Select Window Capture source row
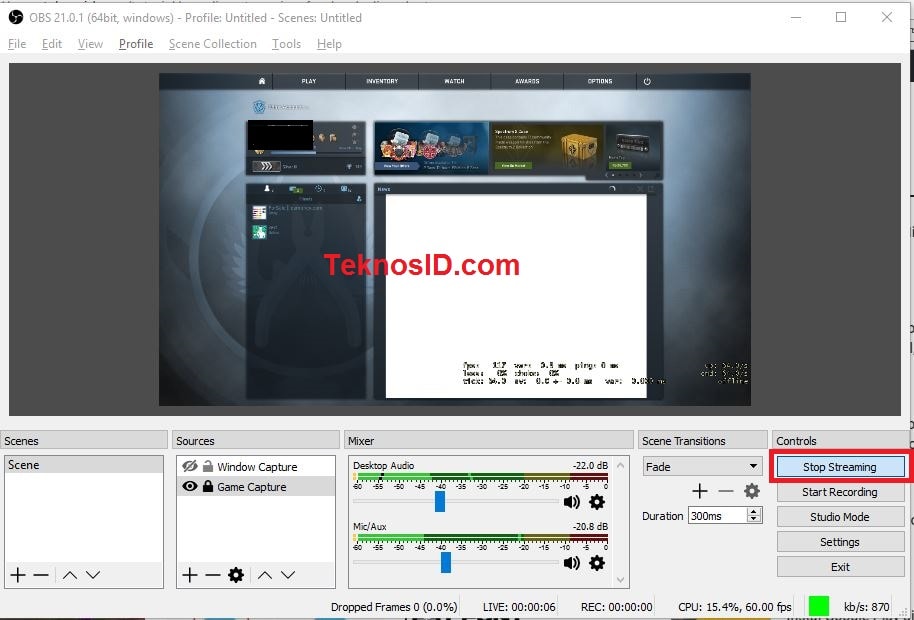Image resolution: width=914 pixels, height=620 pixels. (x=256, y=466)
